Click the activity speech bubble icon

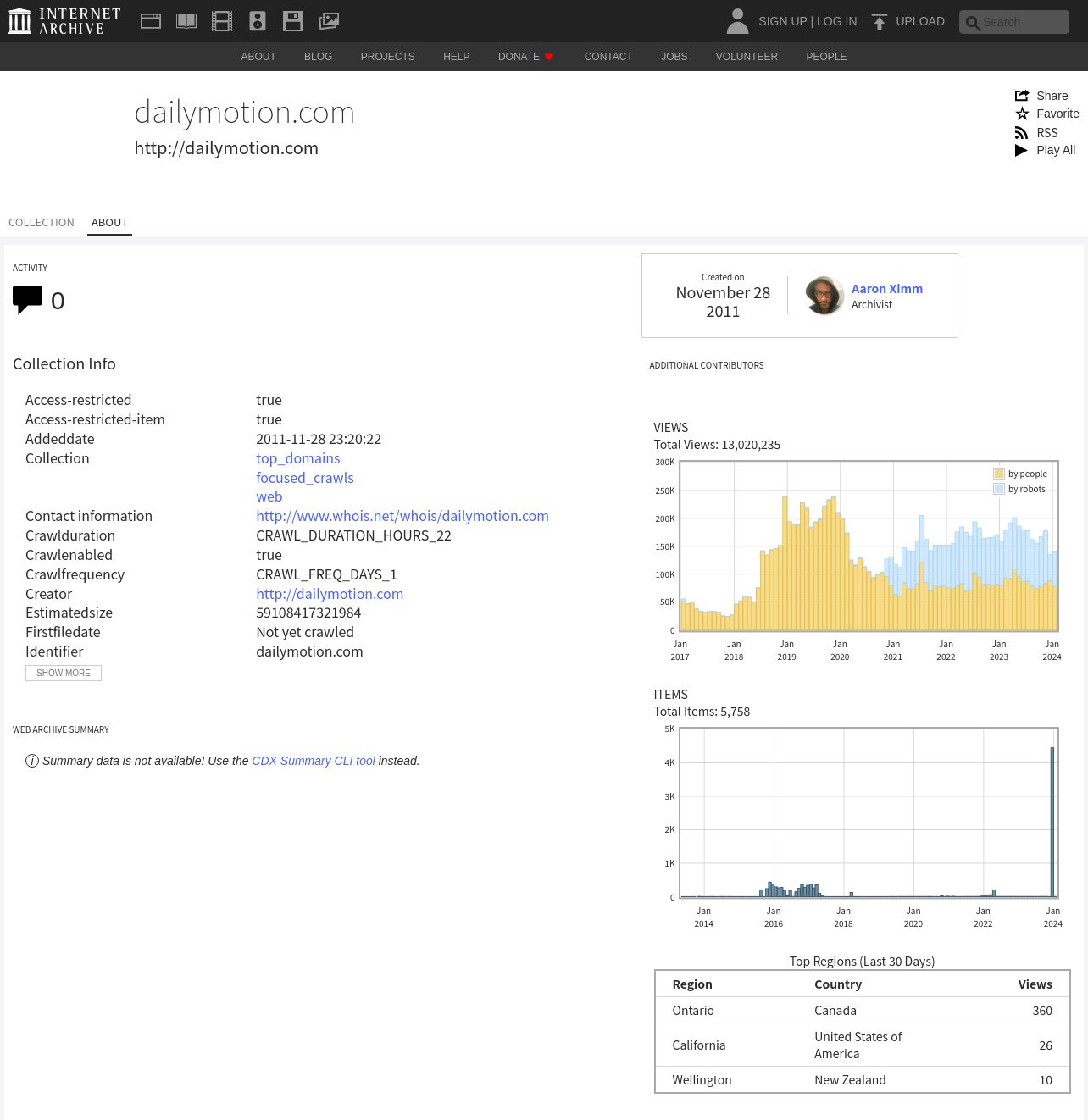click(27, 300)
